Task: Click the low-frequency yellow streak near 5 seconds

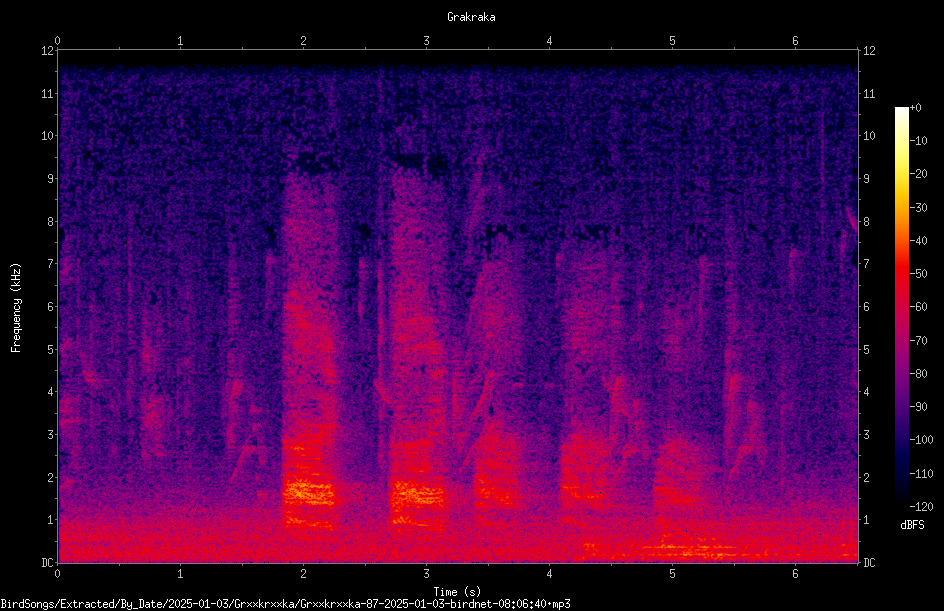Action: point(686,549)
